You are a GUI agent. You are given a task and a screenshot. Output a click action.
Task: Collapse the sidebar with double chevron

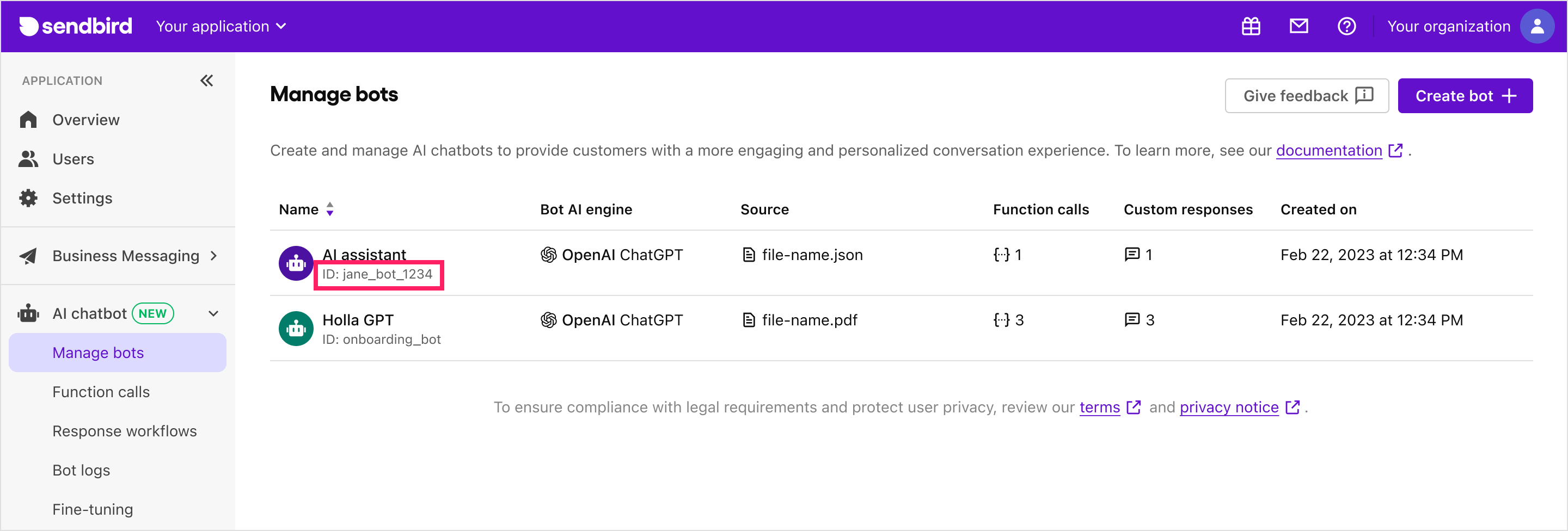[207, 81]
